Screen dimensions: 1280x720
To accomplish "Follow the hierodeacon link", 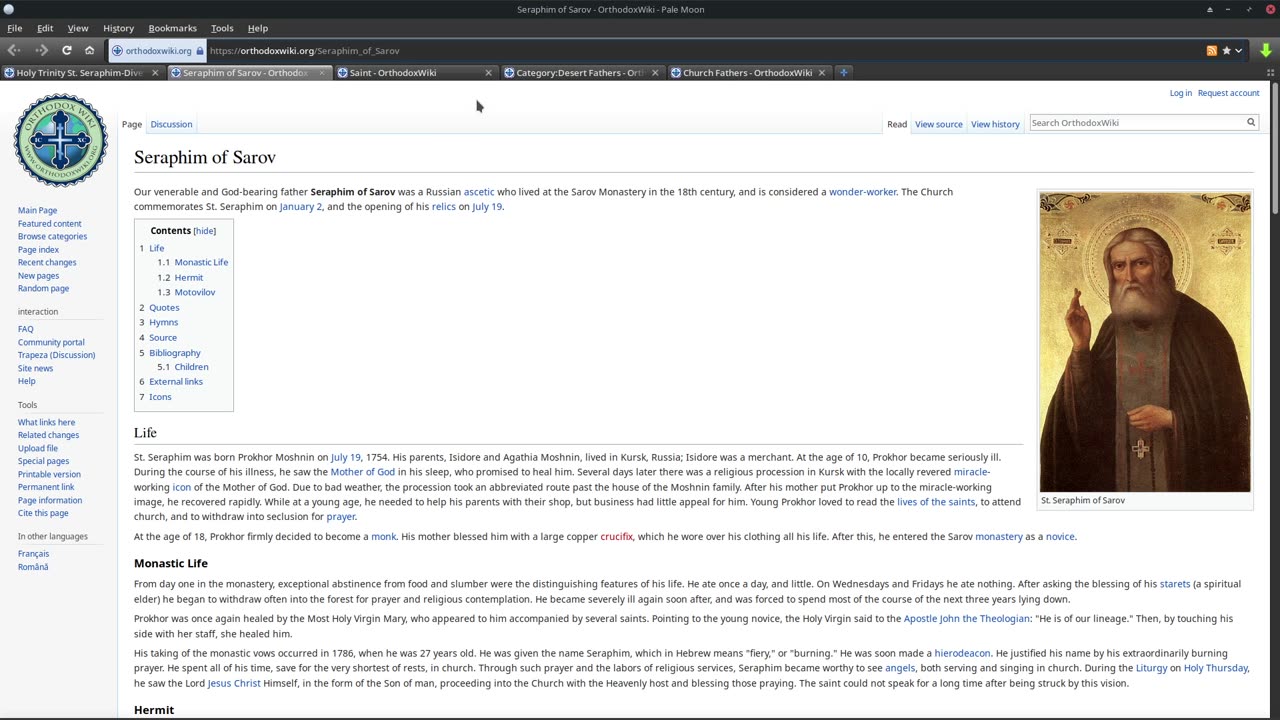I will point(962,653).
